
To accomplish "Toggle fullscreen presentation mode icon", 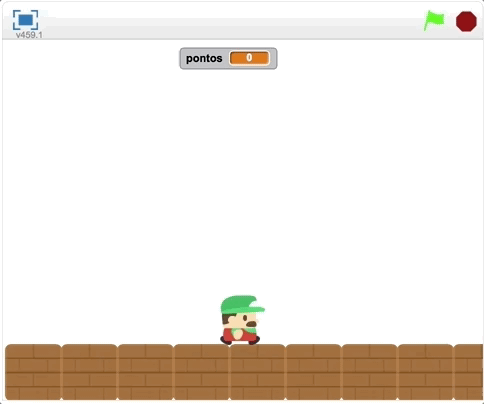I will click(x=25, y=20).
